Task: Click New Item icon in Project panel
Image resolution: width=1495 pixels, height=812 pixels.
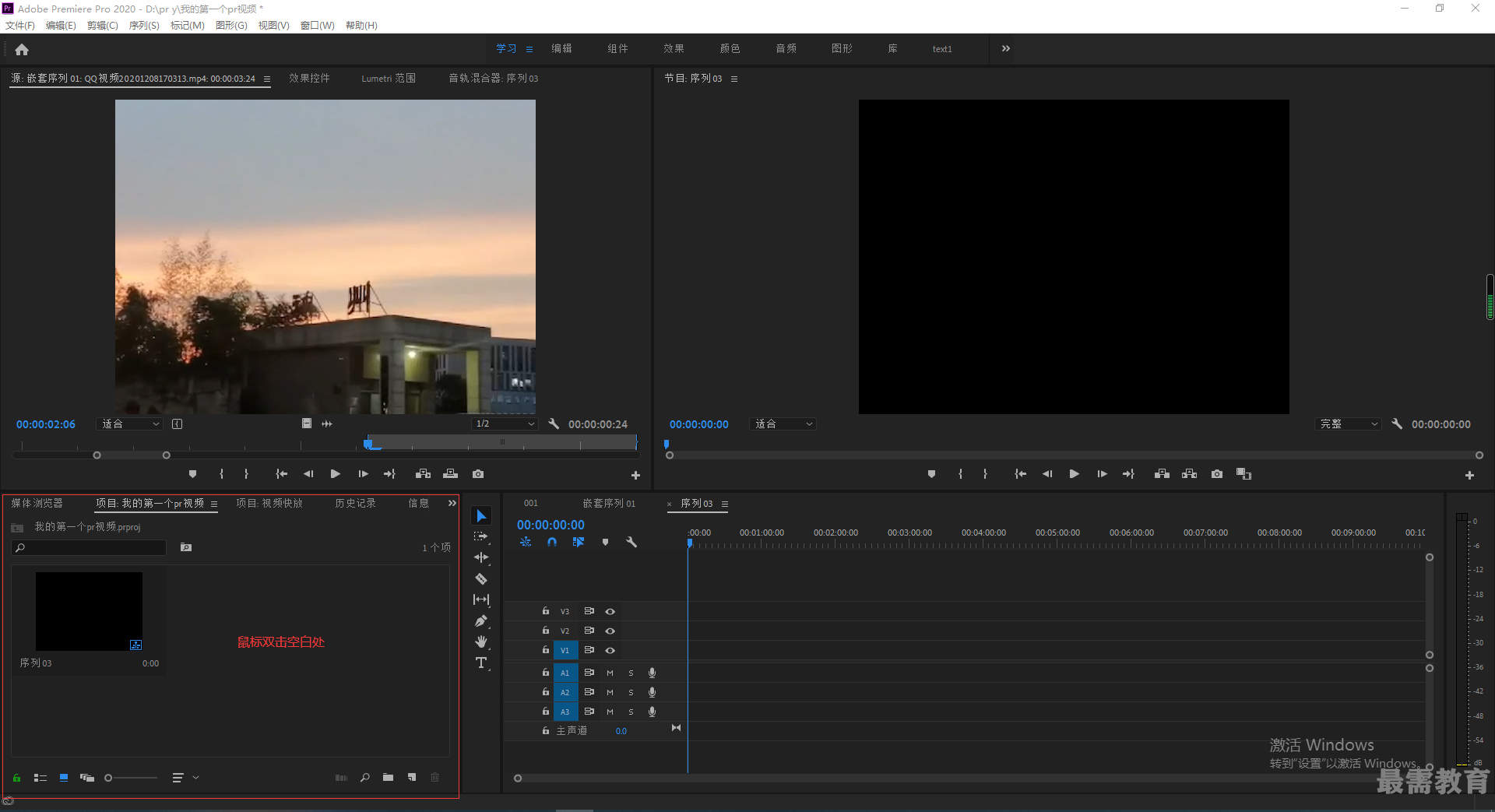Action: [412, 777]
